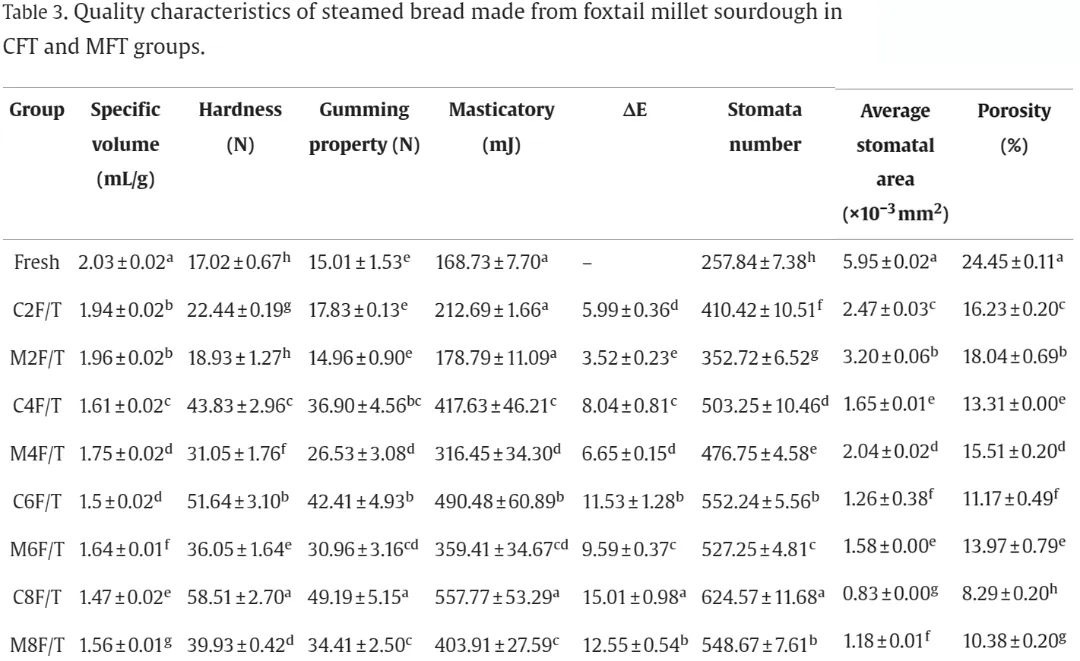Click the Specific volume column header
The image size is (1080, 661).
pyautogui.click(x=125, y=144)
